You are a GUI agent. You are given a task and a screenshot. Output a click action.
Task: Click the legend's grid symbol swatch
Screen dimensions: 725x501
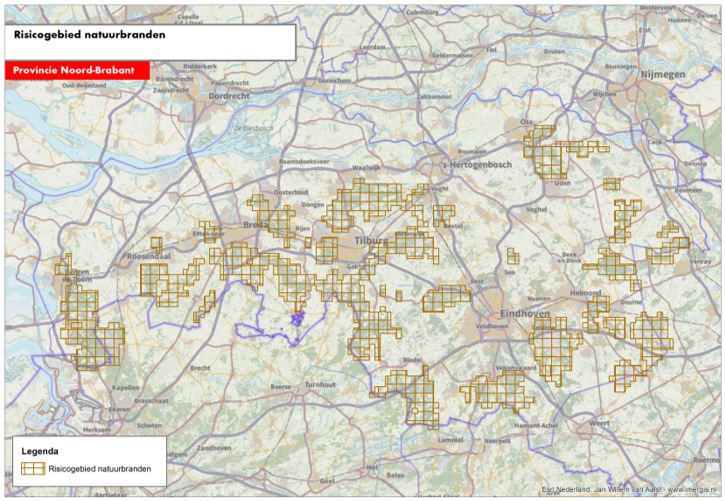[x=32, y=467]
